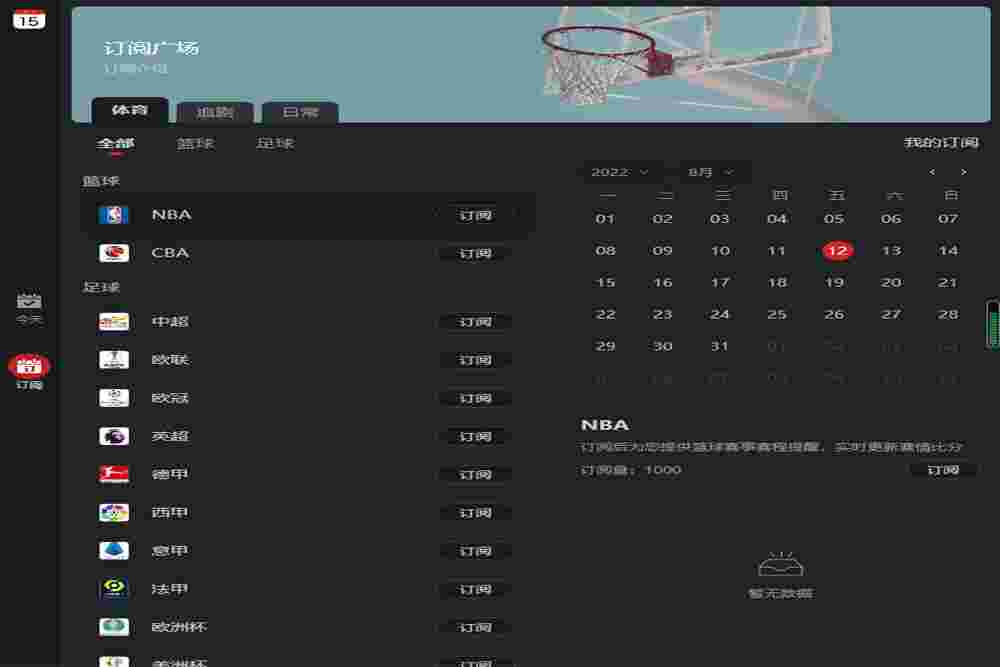Open 我的订阅 (My Subscriptions)
This screenshot has height=667, width=1000.
pyautogui.click(x=941, y=143)
